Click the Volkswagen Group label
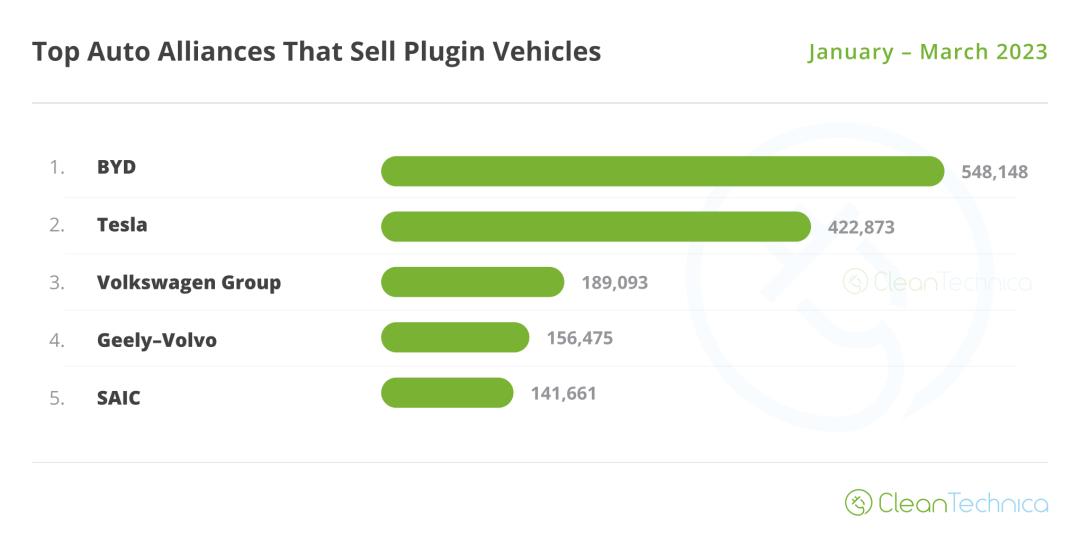 189,282
